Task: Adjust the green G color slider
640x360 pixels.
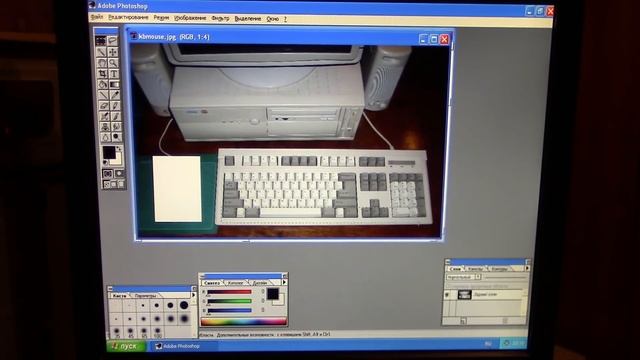Action: click(x=229, y=301)
